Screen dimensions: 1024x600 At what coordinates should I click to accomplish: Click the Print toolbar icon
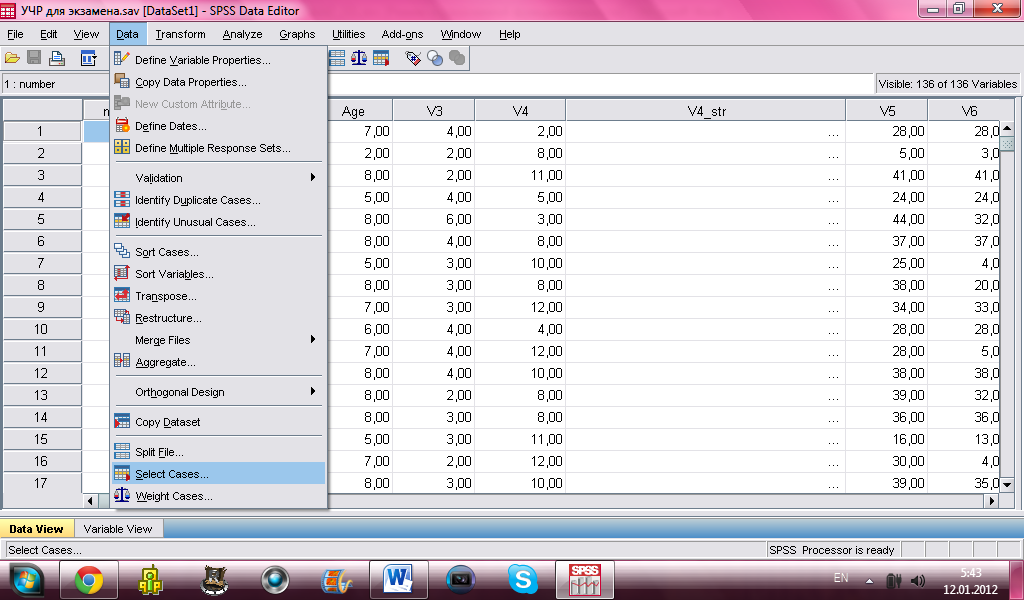57,59
